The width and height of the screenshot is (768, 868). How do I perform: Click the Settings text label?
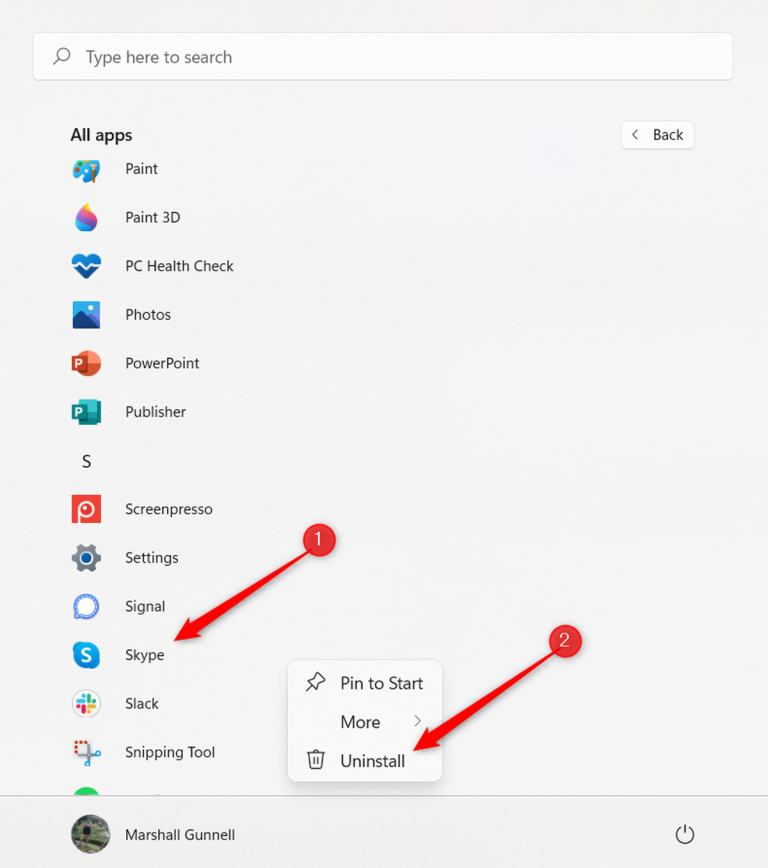click(x=152, y=558)
